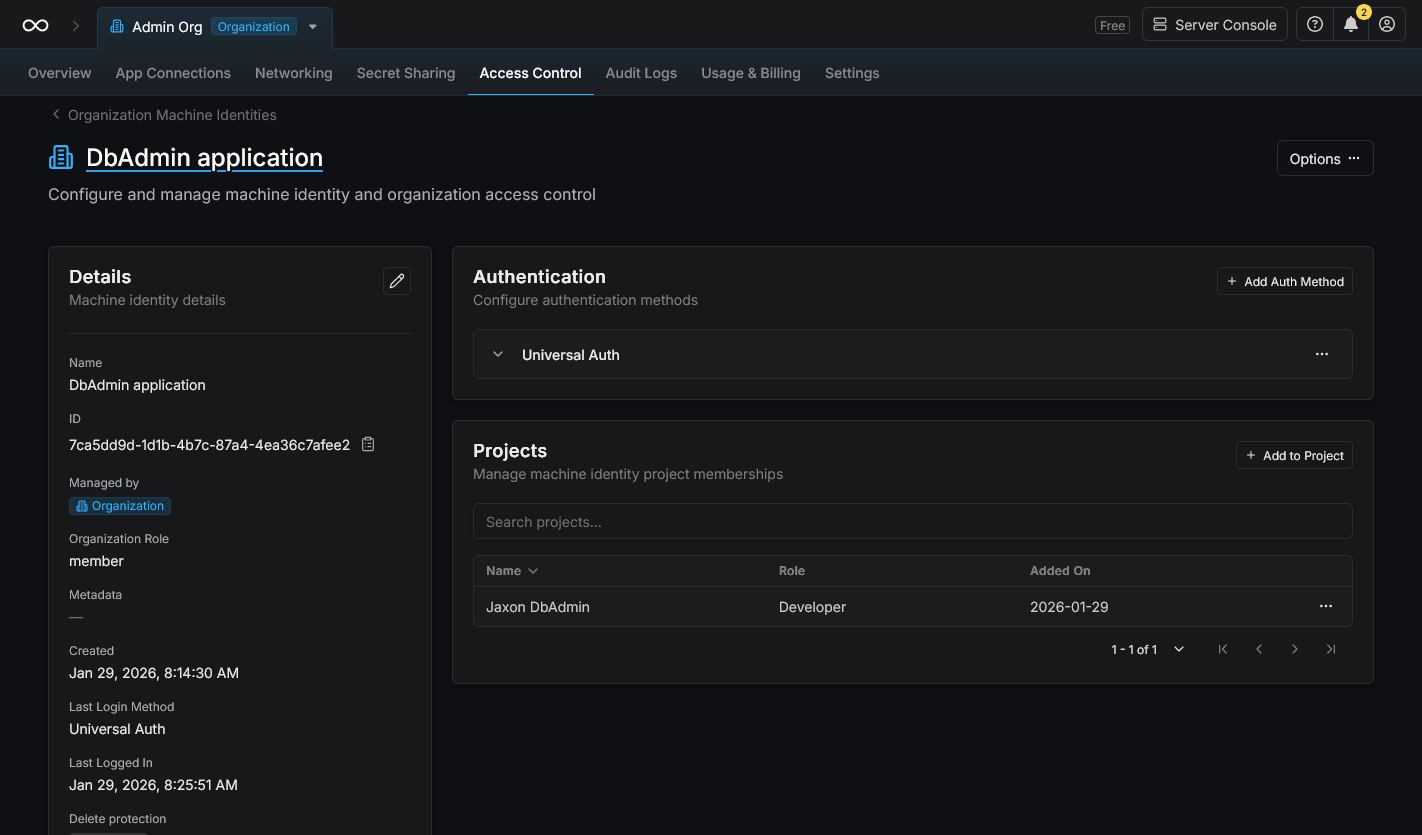Copy the machine identity ID
This screenshot has width=1422, height=835.
click(x=368, y=444)
